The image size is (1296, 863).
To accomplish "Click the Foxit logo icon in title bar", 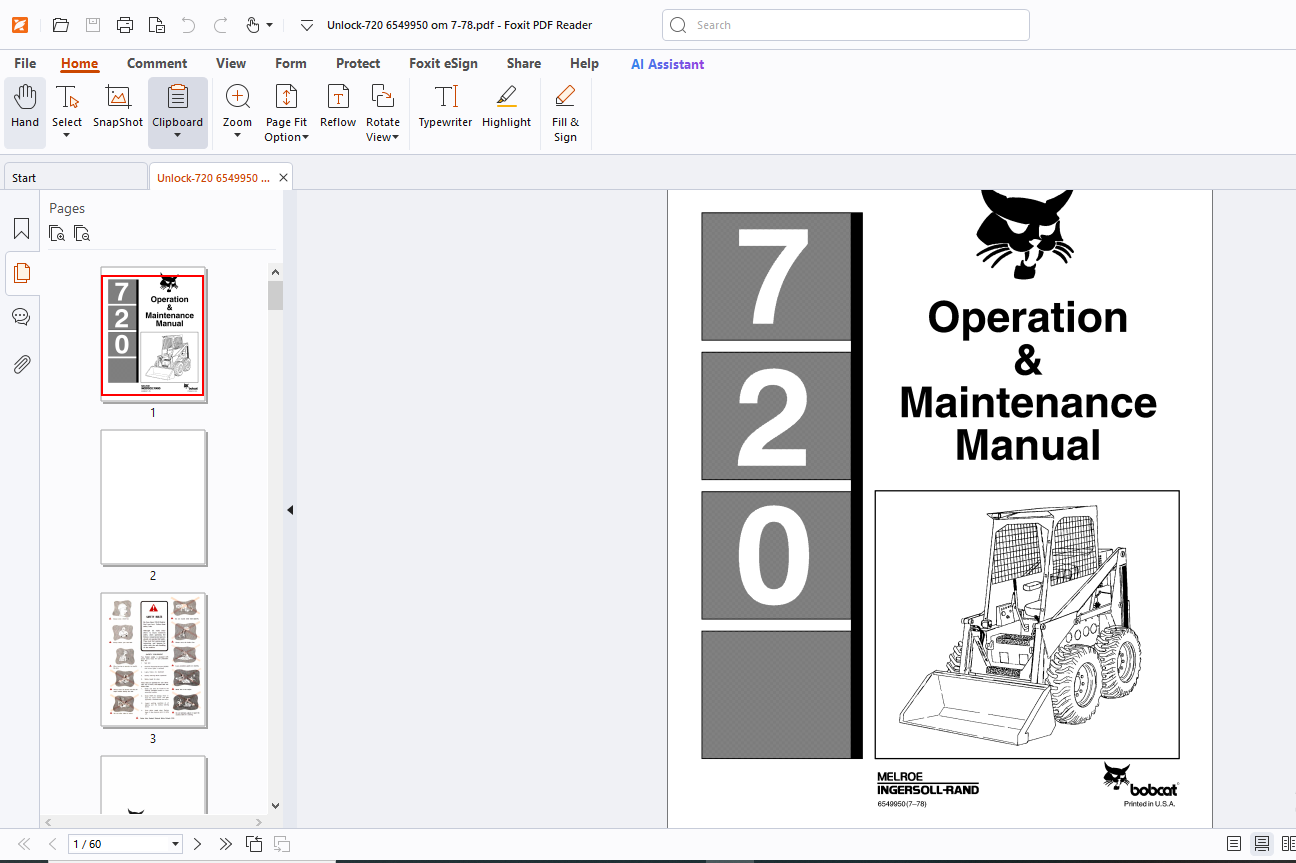I will (x=19, y=25).
